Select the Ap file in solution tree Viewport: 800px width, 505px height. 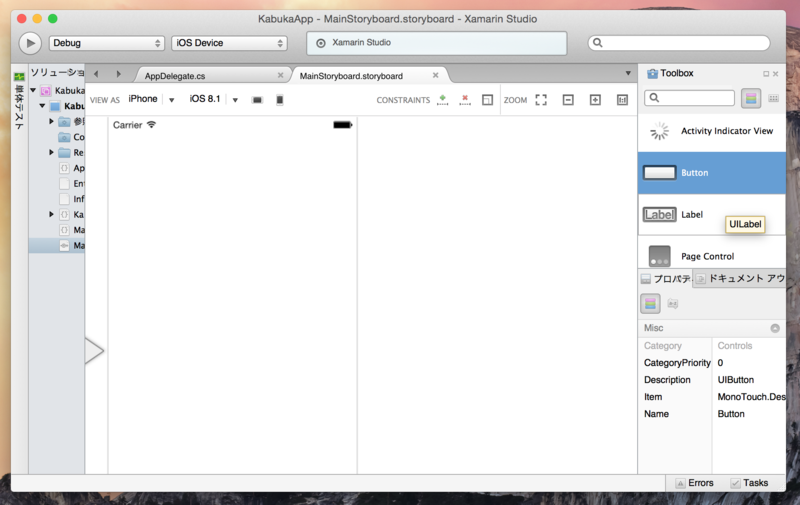click(71, 168)
